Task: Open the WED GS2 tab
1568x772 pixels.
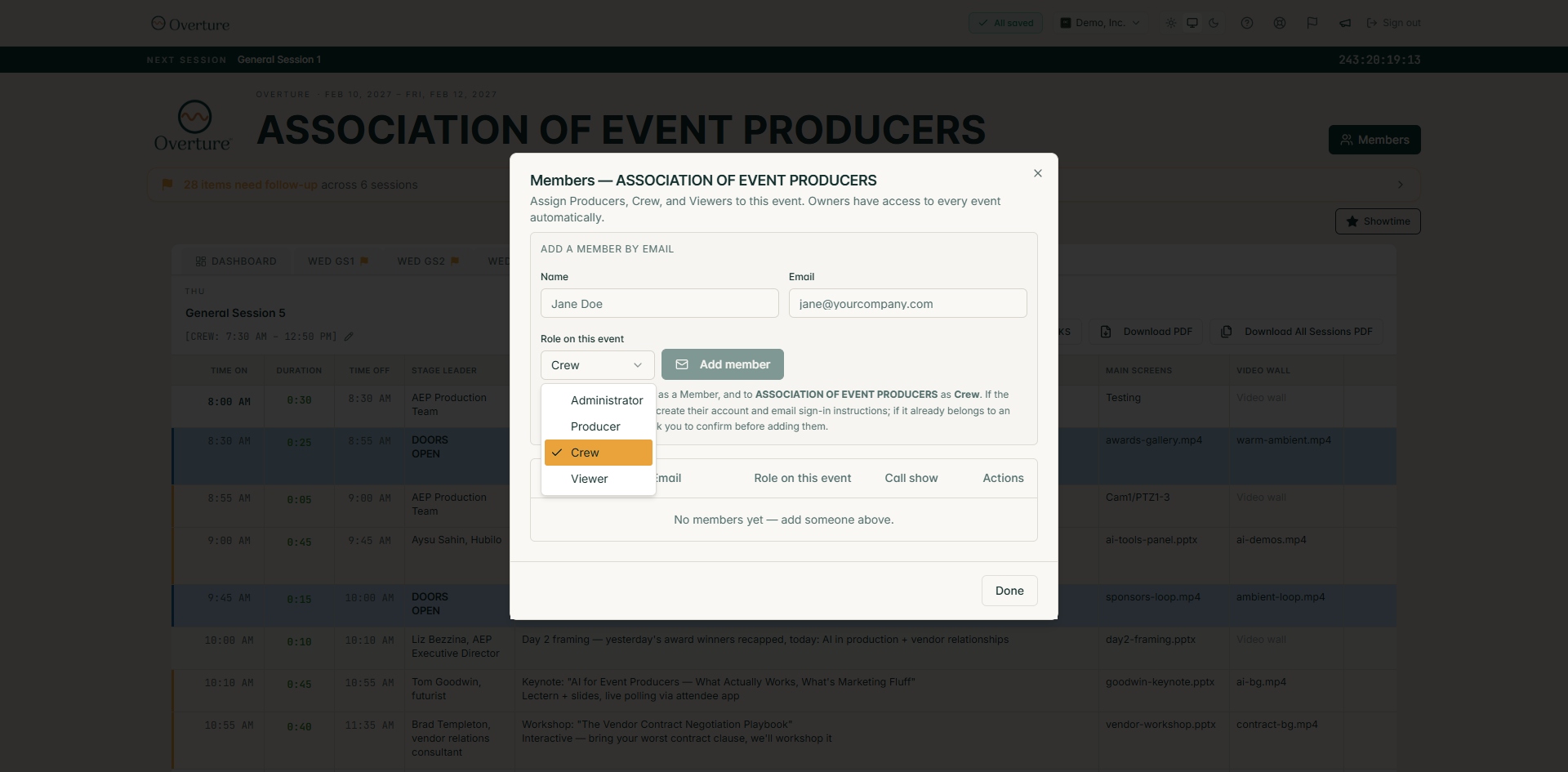Action: pos(428,261)
